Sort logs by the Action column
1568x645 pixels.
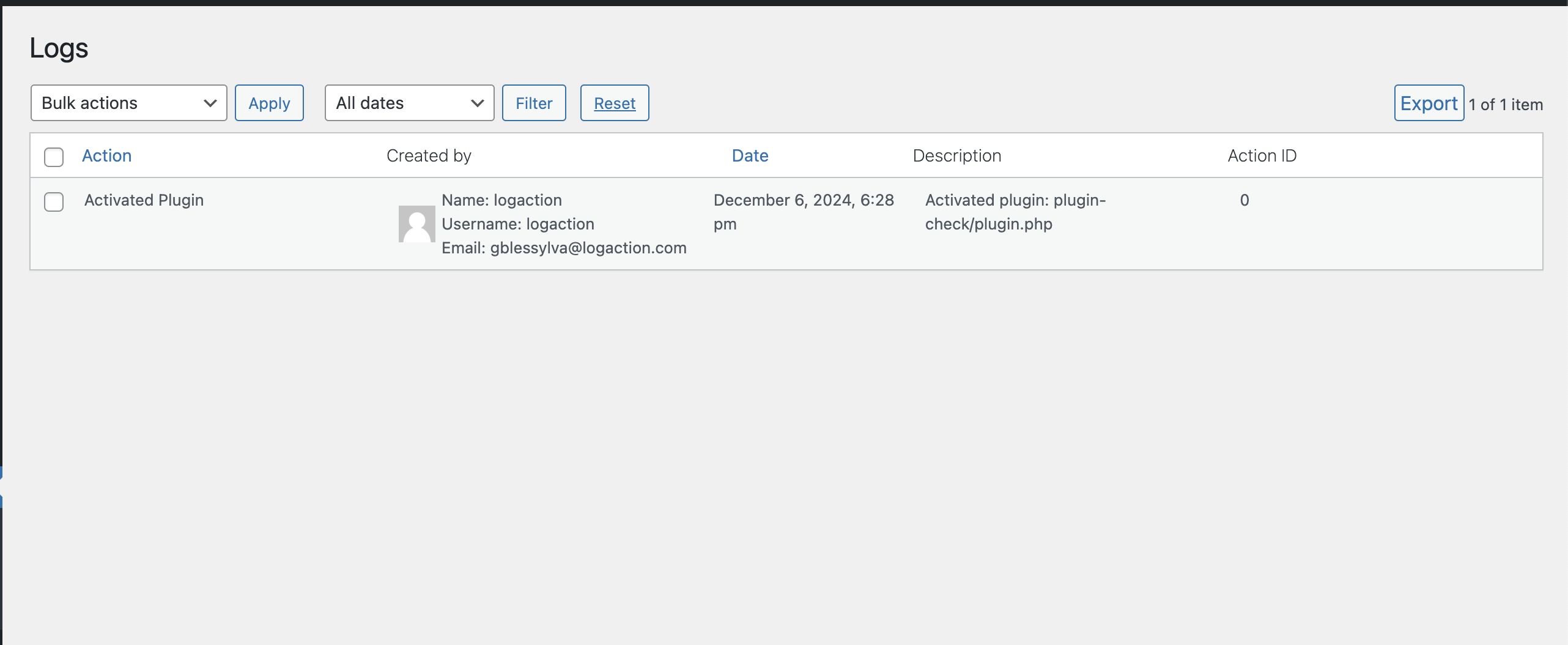[x=107, y=155]
